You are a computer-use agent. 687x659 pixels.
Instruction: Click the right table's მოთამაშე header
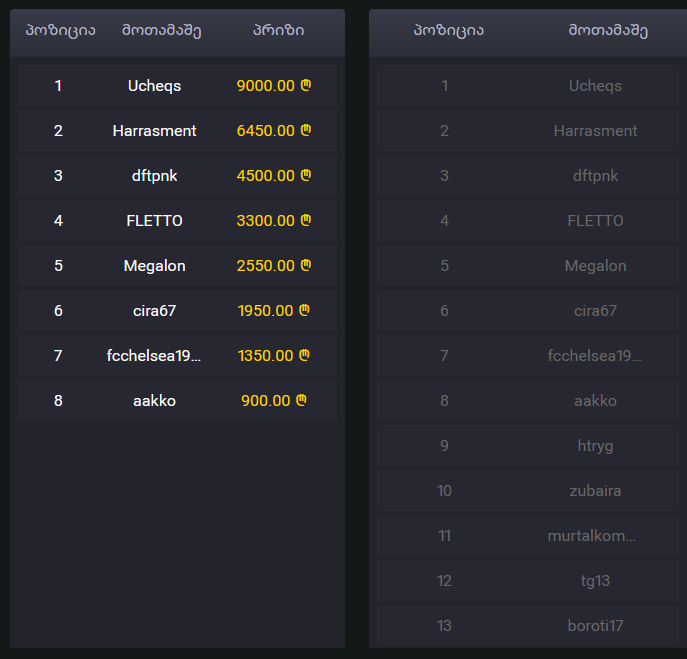[x=608, y=31]
